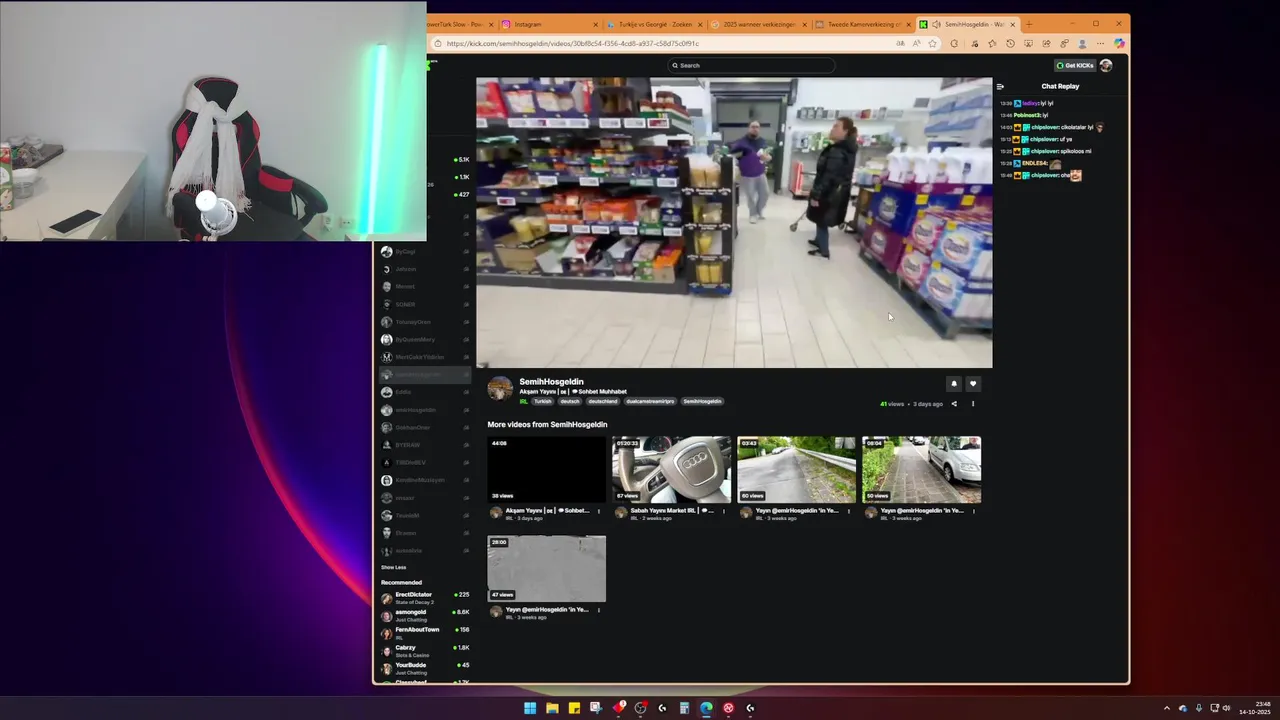Open the 03:43 road video thumbnail
This screenshot has height=720, width=1280.
[x=796, y=469]
